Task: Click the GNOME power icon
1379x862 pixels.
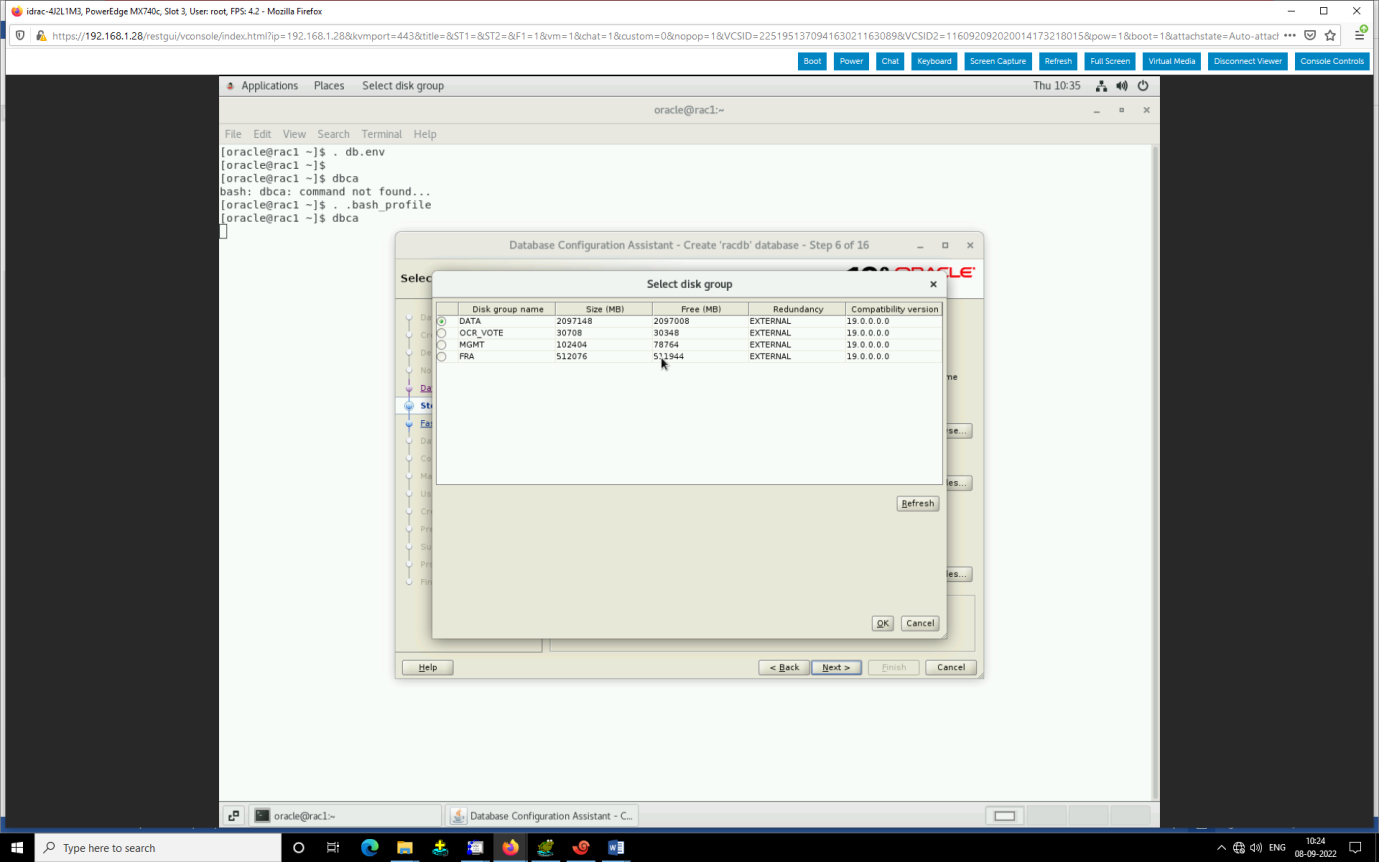Action: point(1143,86)
